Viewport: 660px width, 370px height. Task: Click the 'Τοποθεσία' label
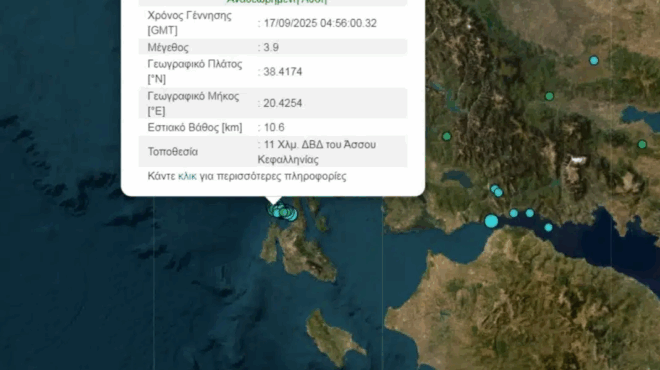pos(173,152)
